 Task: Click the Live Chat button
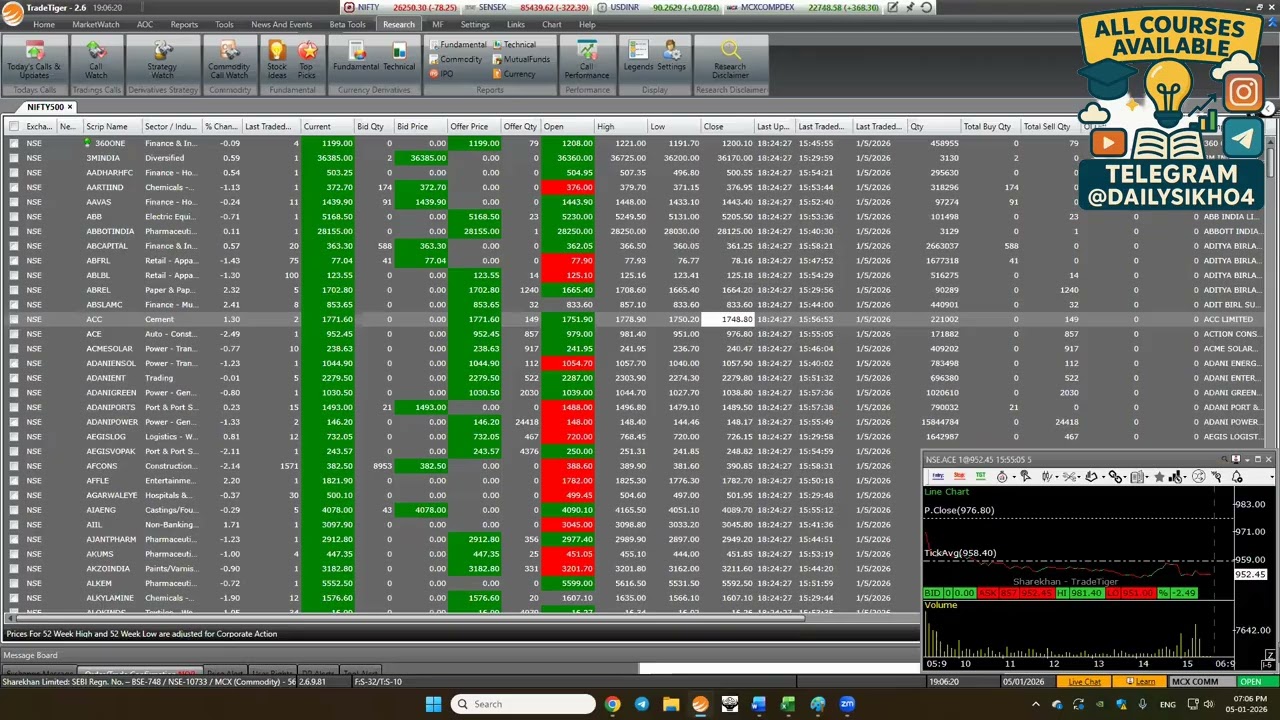(x=1085, y=682)
